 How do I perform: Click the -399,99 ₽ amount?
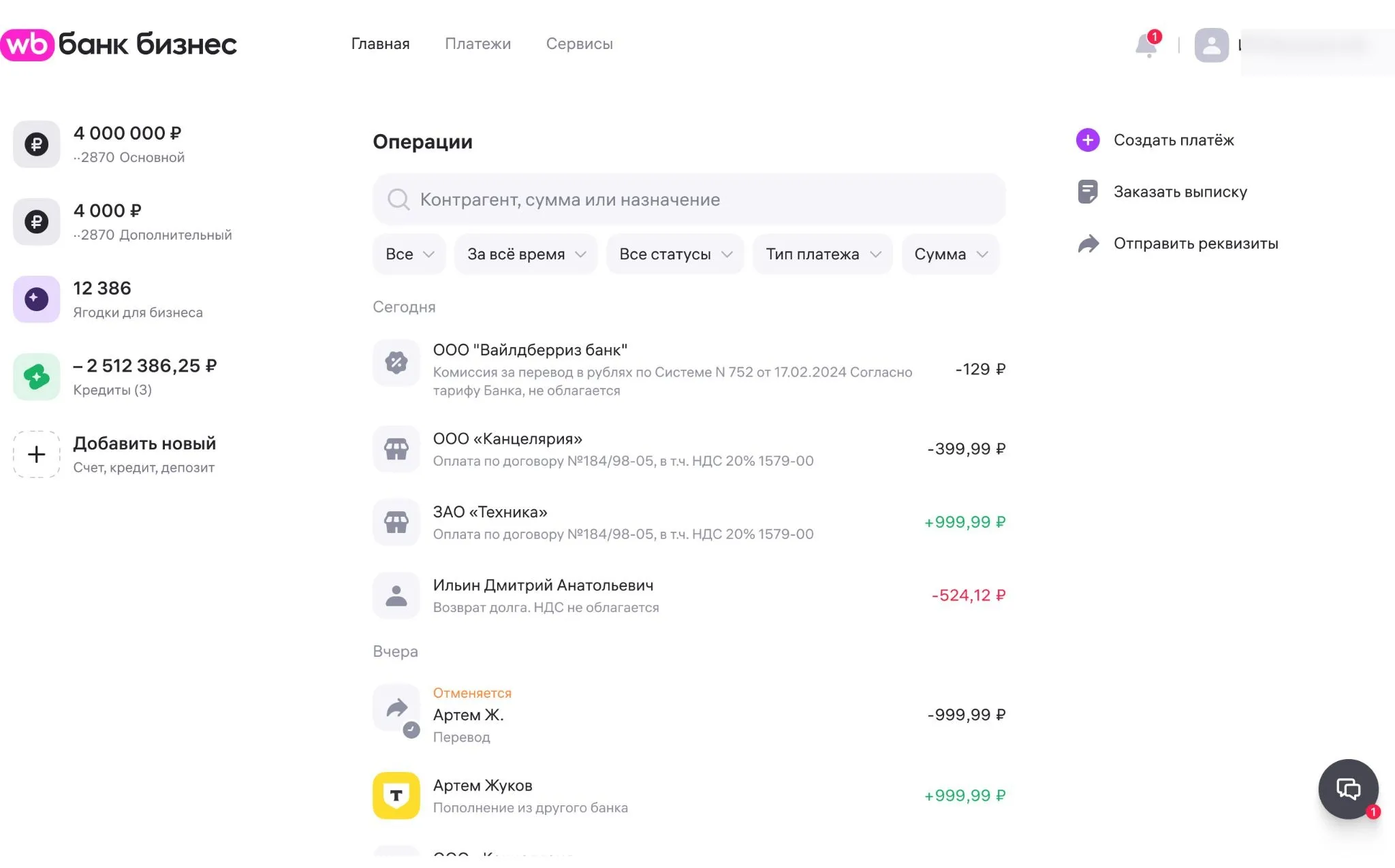click(967, 449)
